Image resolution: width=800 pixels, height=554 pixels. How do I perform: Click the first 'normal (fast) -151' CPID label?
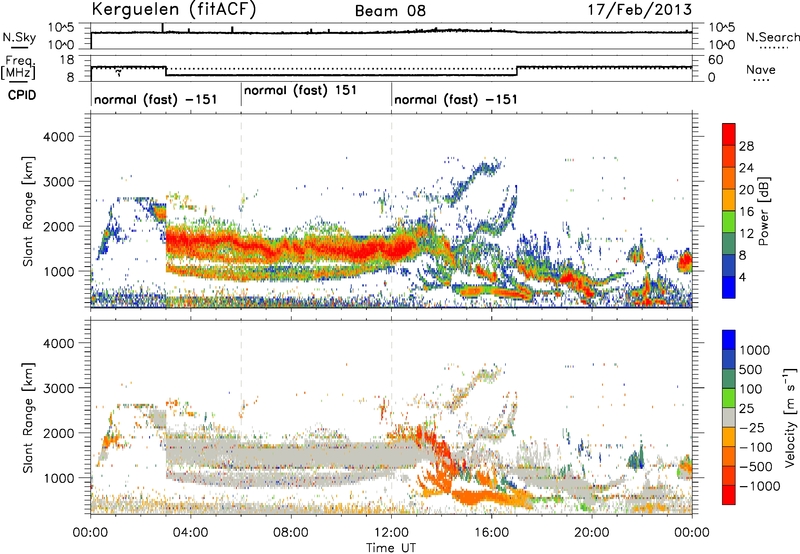point(156,99)
